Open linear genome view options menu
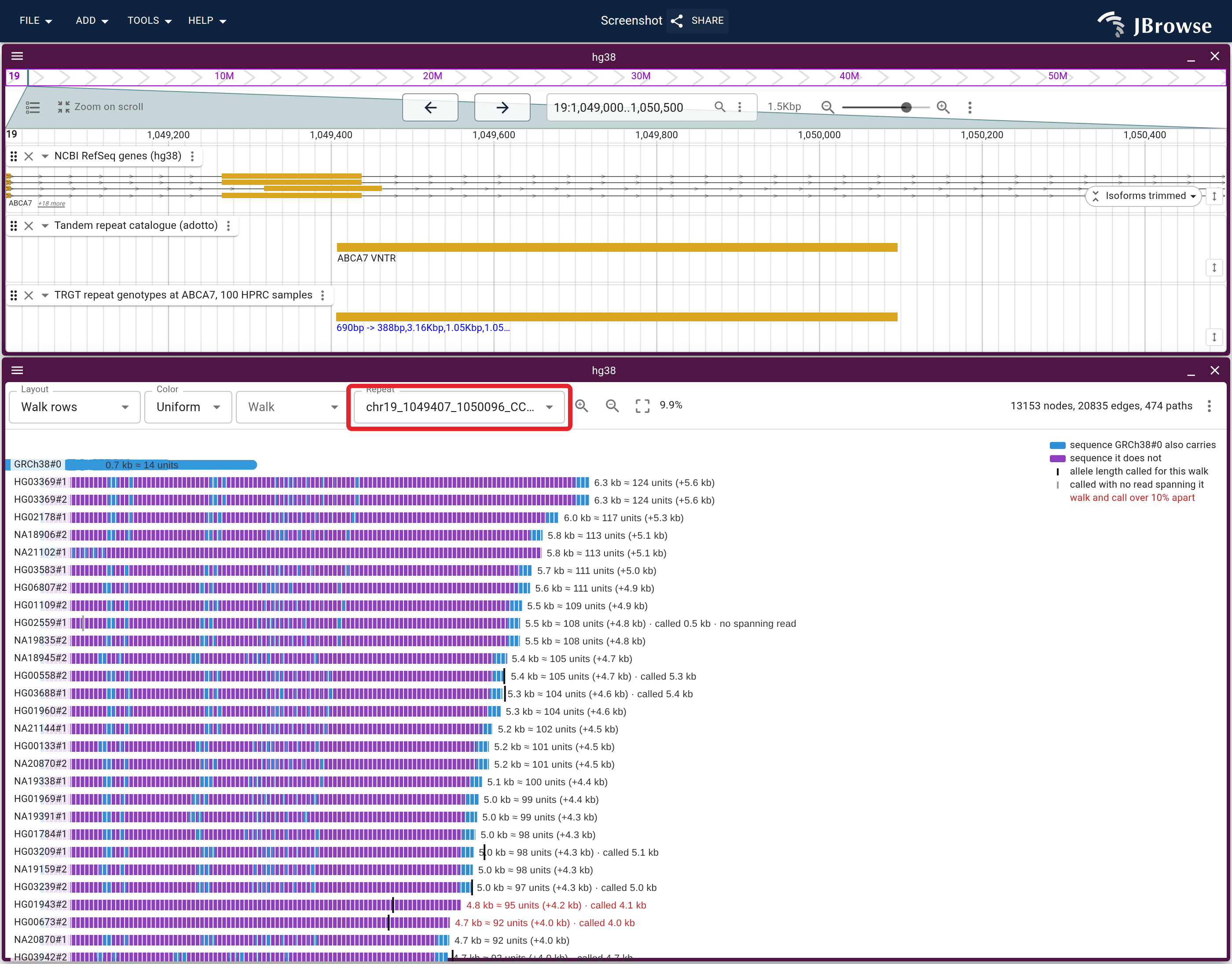 point(970,107)
